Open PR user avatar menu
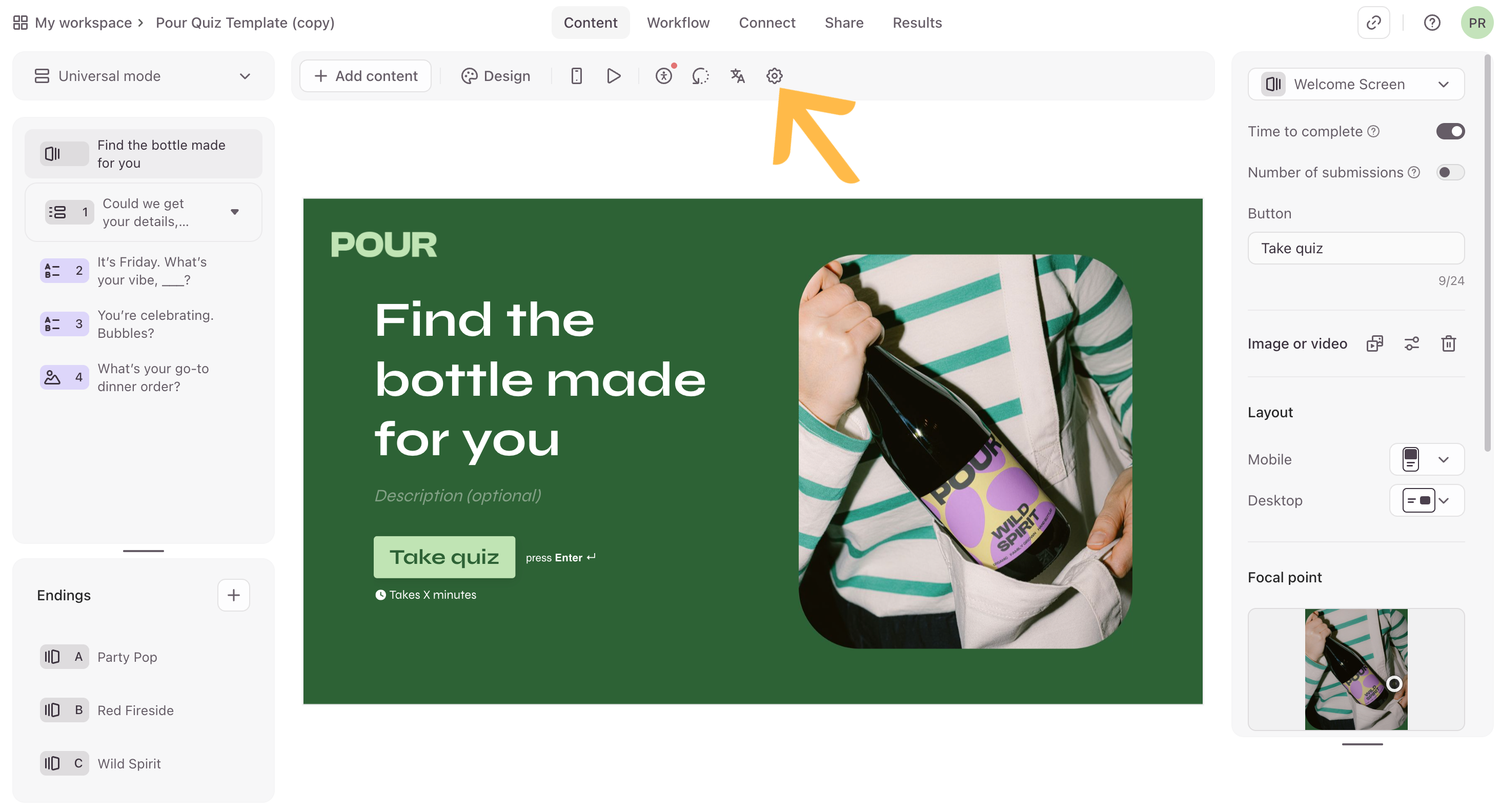Viewport: 1500px width, 812px height. point(1477,23)
